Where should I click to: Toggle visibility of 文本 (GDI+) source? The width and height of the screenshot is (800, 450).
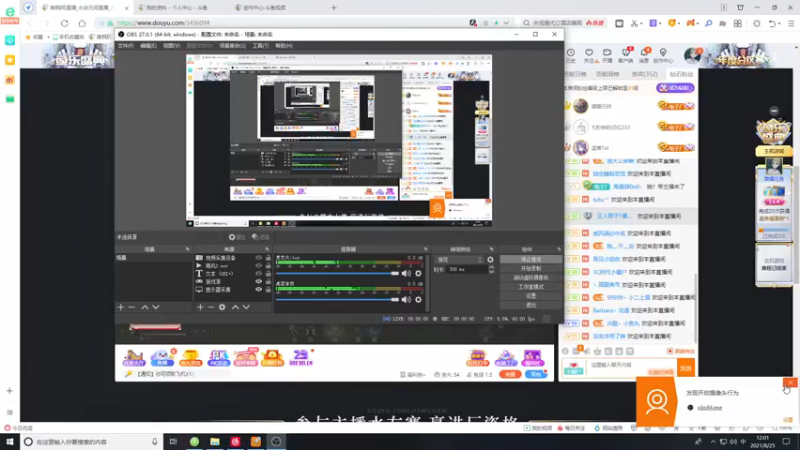[x=259, y=273]
